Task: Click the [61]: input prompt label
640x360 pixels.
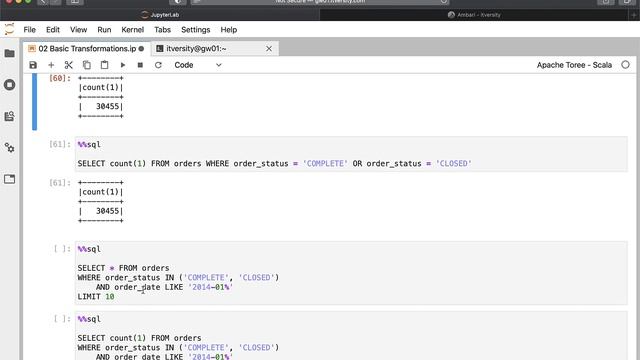Action: point(60,144)
